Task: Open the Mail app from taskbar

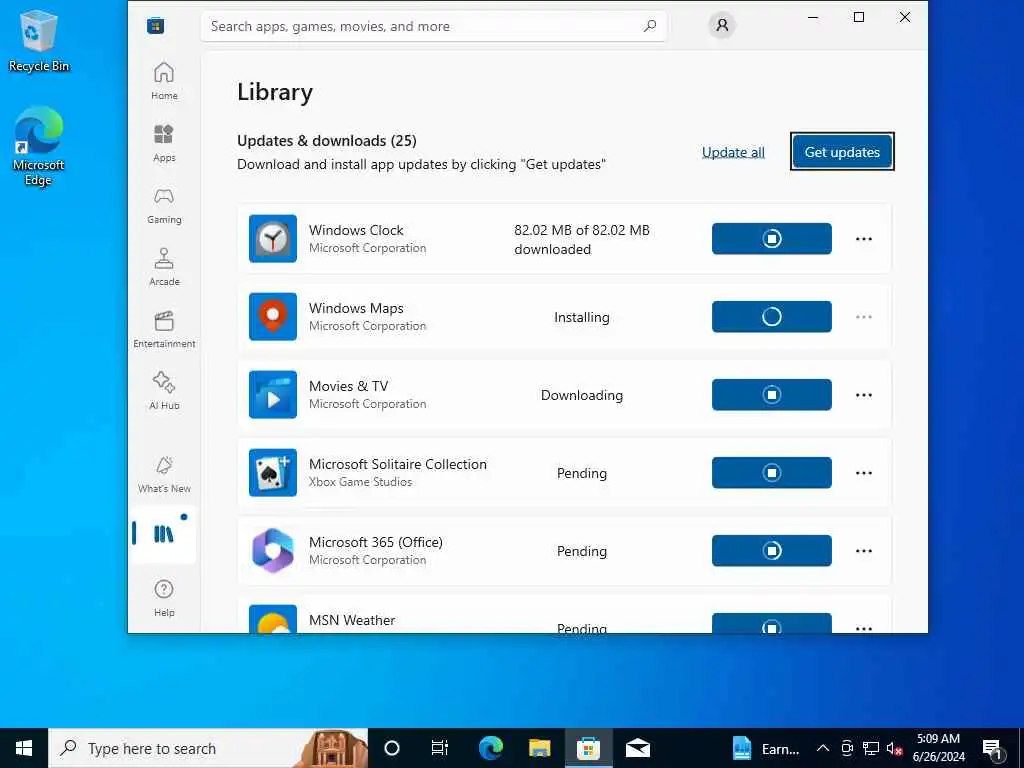Action: [637, 748]
